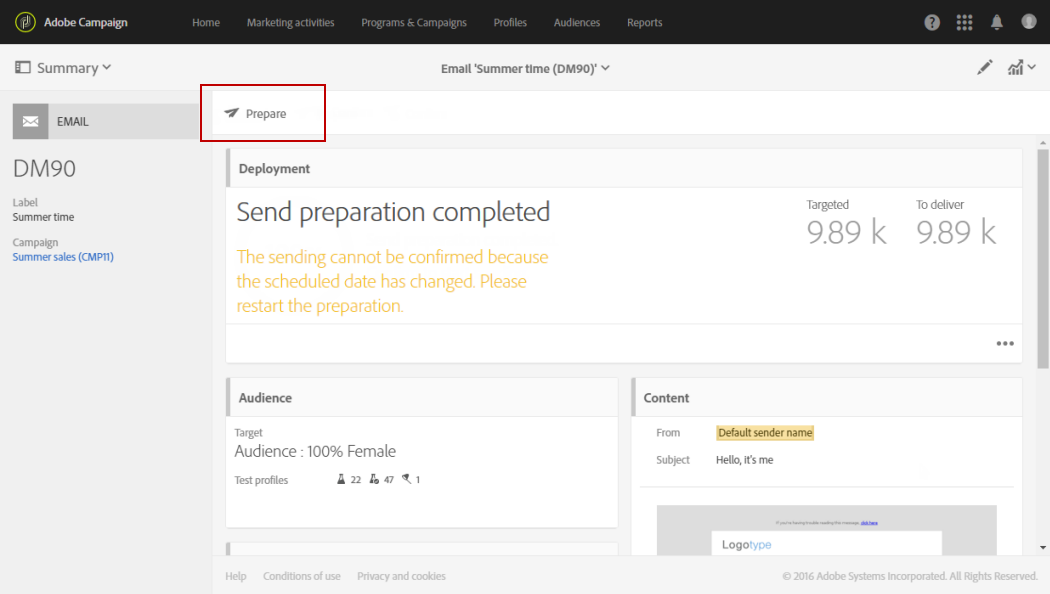Open the Conditions of use link
This screenshot has height=594, width=1050.
pyautogui.click(x=301, y=576)
